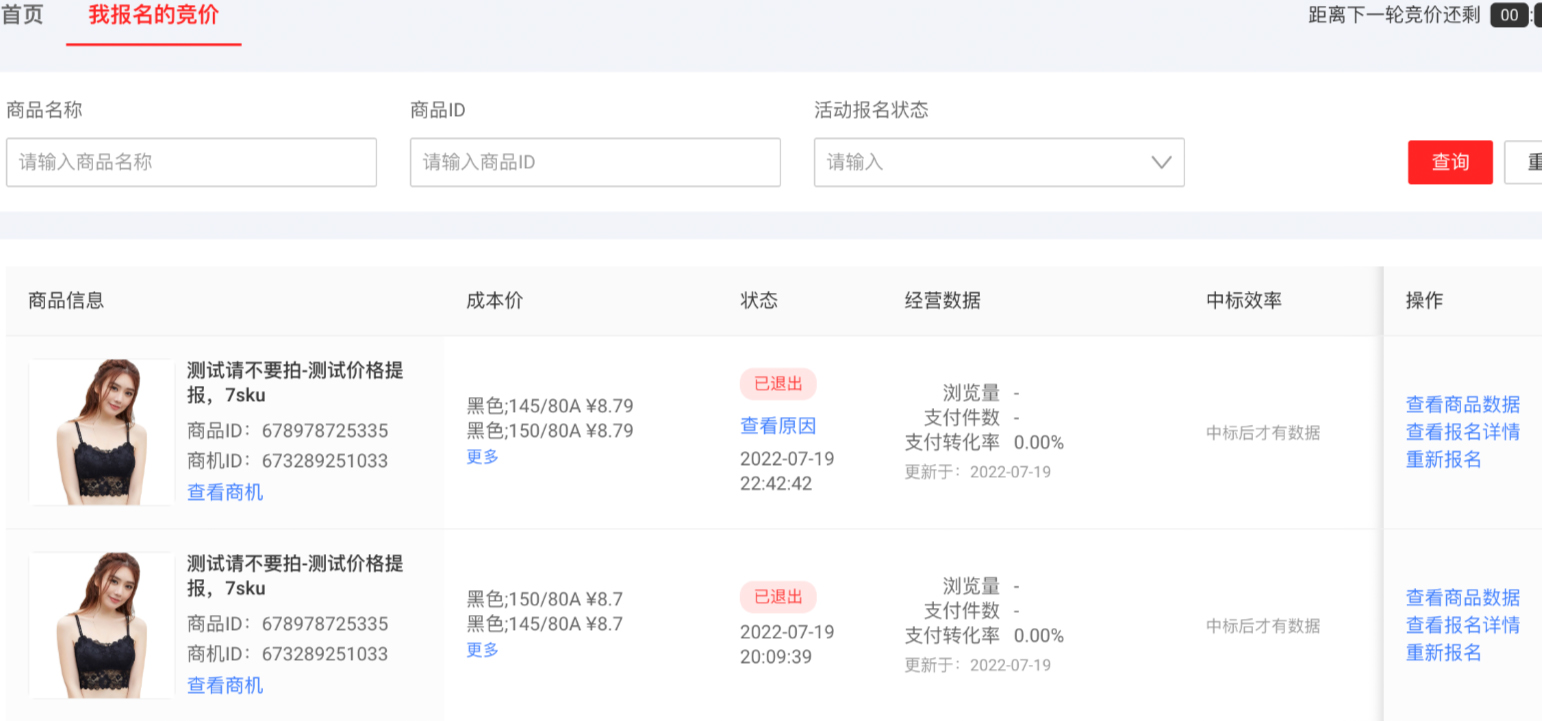1542x721 pixels.
Task: Click 重新报名 in first row
Action: pos(1443,460)
